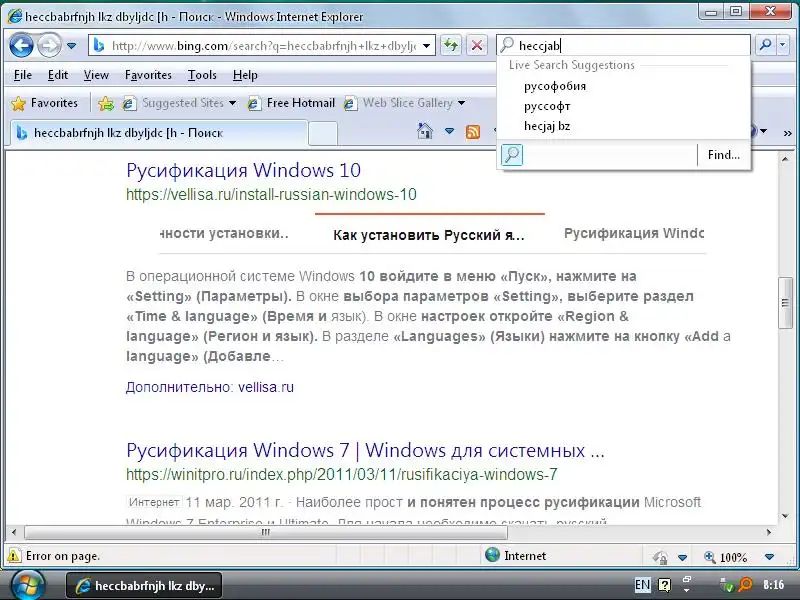Open the Дополнительно: vellisa.ru link

click(x=210, y=387)
